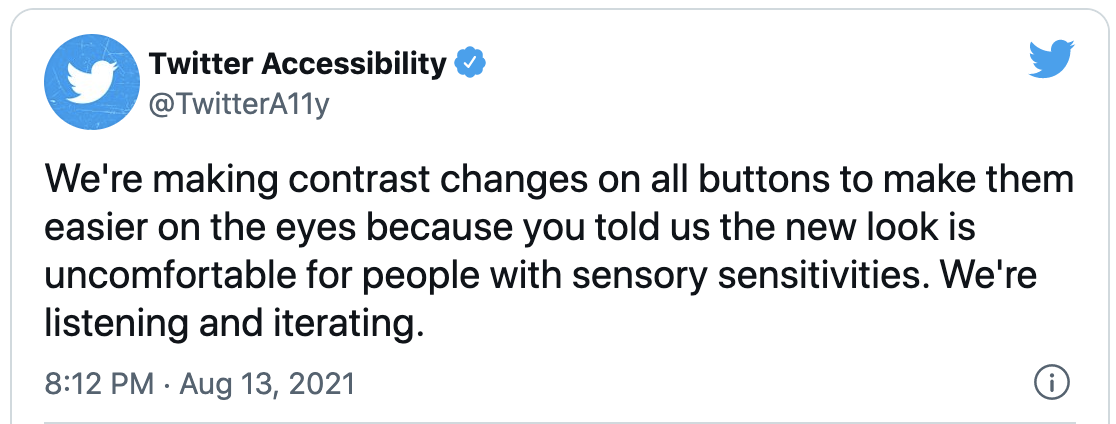Image resolution: width=1116 pixels, height=424 pixels.
Task: Open the tweet via 8:12 PM timestamp
Action: pos(99,385)
